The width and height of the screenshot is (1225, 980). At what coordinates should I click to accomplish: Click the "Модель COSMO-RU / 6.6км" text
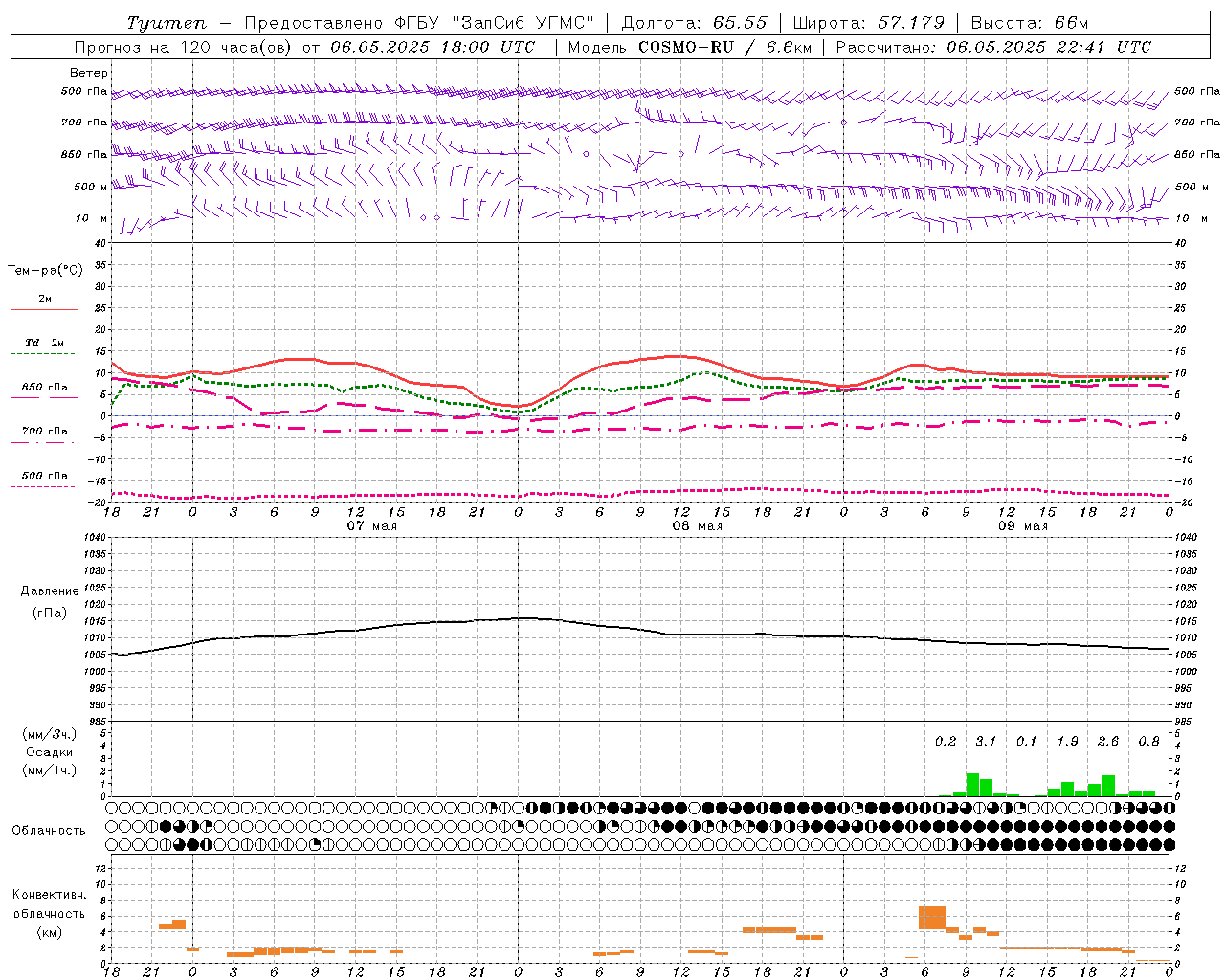click(689, 47)
